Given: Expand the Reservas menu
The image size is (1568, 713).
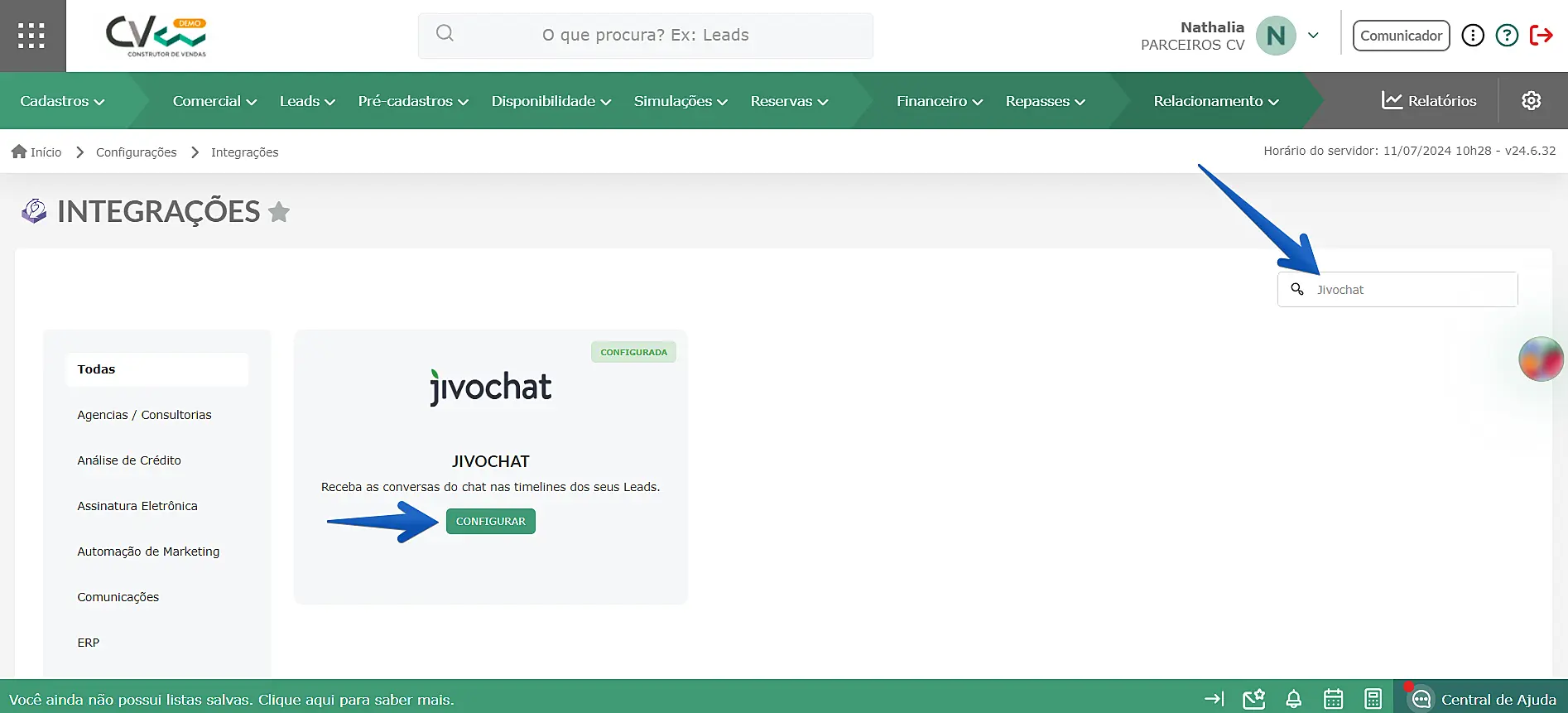Looking at the screenshot, I should pyautogui.click(x=790, y=101).
